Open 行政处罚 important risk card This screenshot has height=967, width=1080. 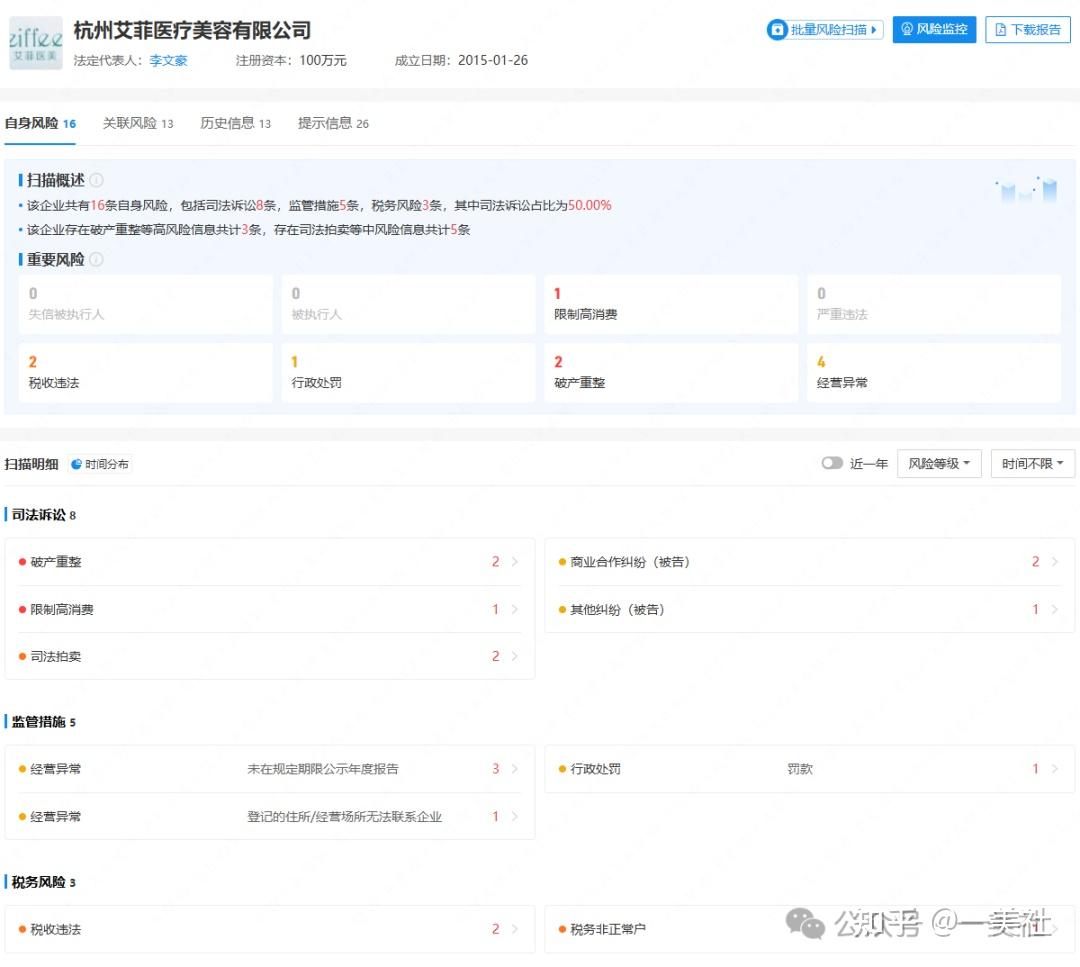(x=408, y=372)
